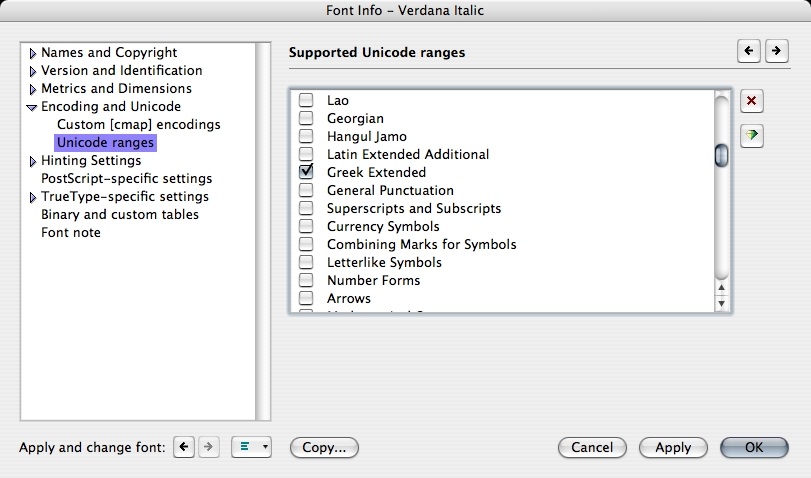811x478 pixels.
Task: Enable the Georgian checkbox
Action: [306, 118]
